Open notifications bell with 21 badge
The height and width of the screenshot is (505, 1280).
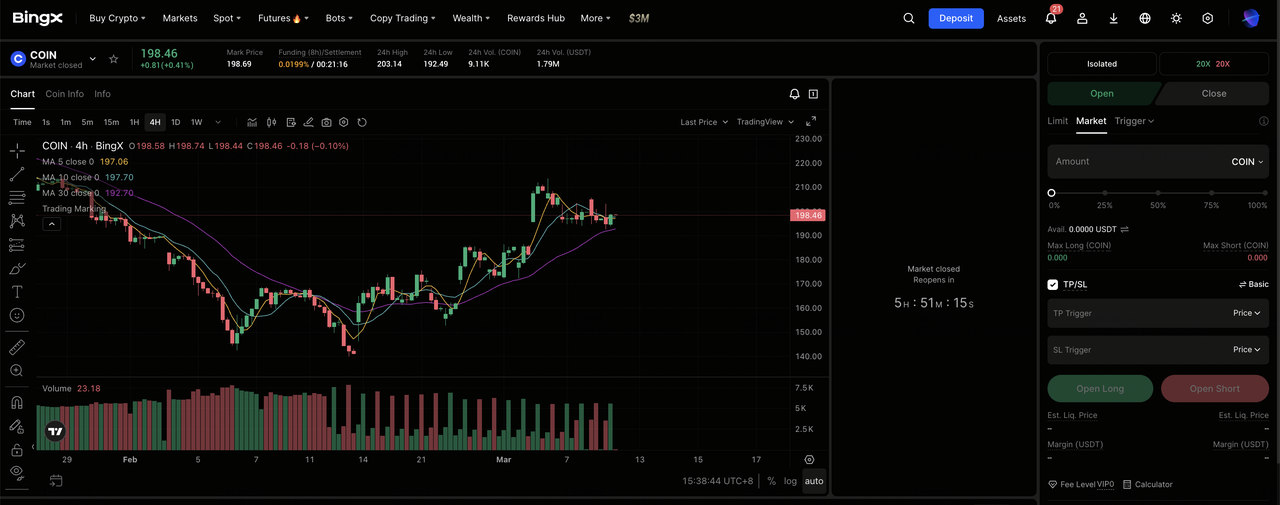(x=1051, y=18)
